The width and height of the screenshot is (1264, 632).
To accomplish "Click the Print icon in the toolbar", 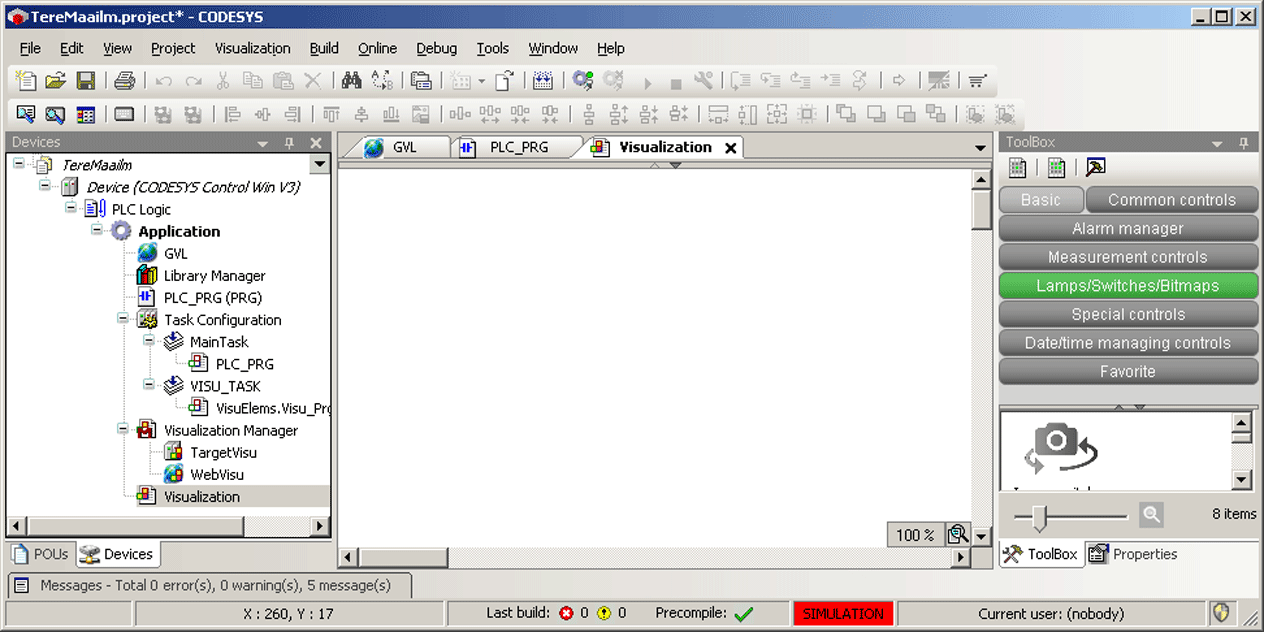I will [124, 81].
